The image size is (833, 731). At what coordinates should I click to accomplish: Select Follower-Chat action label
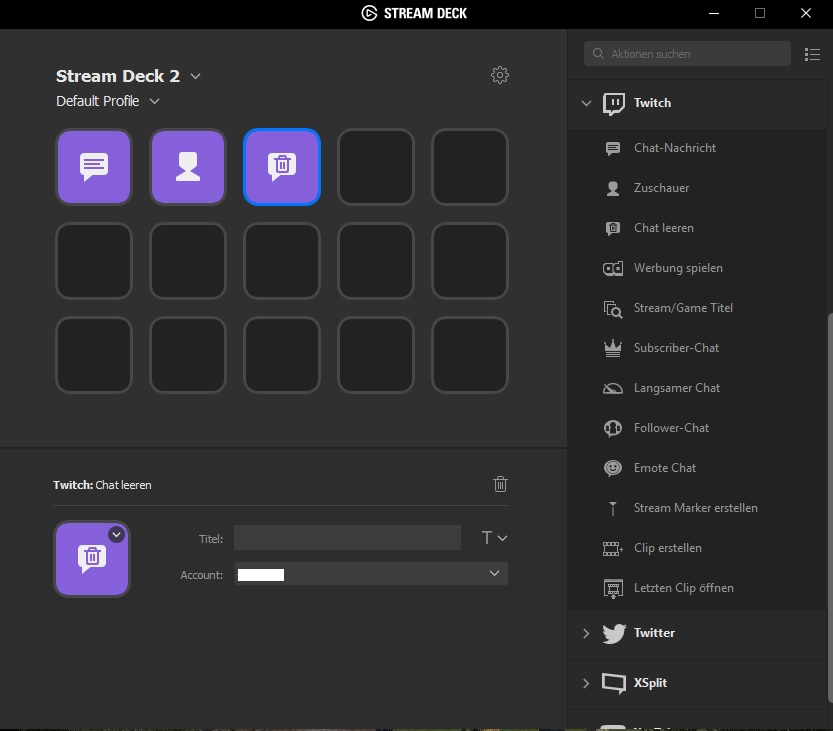coord(671,428)
